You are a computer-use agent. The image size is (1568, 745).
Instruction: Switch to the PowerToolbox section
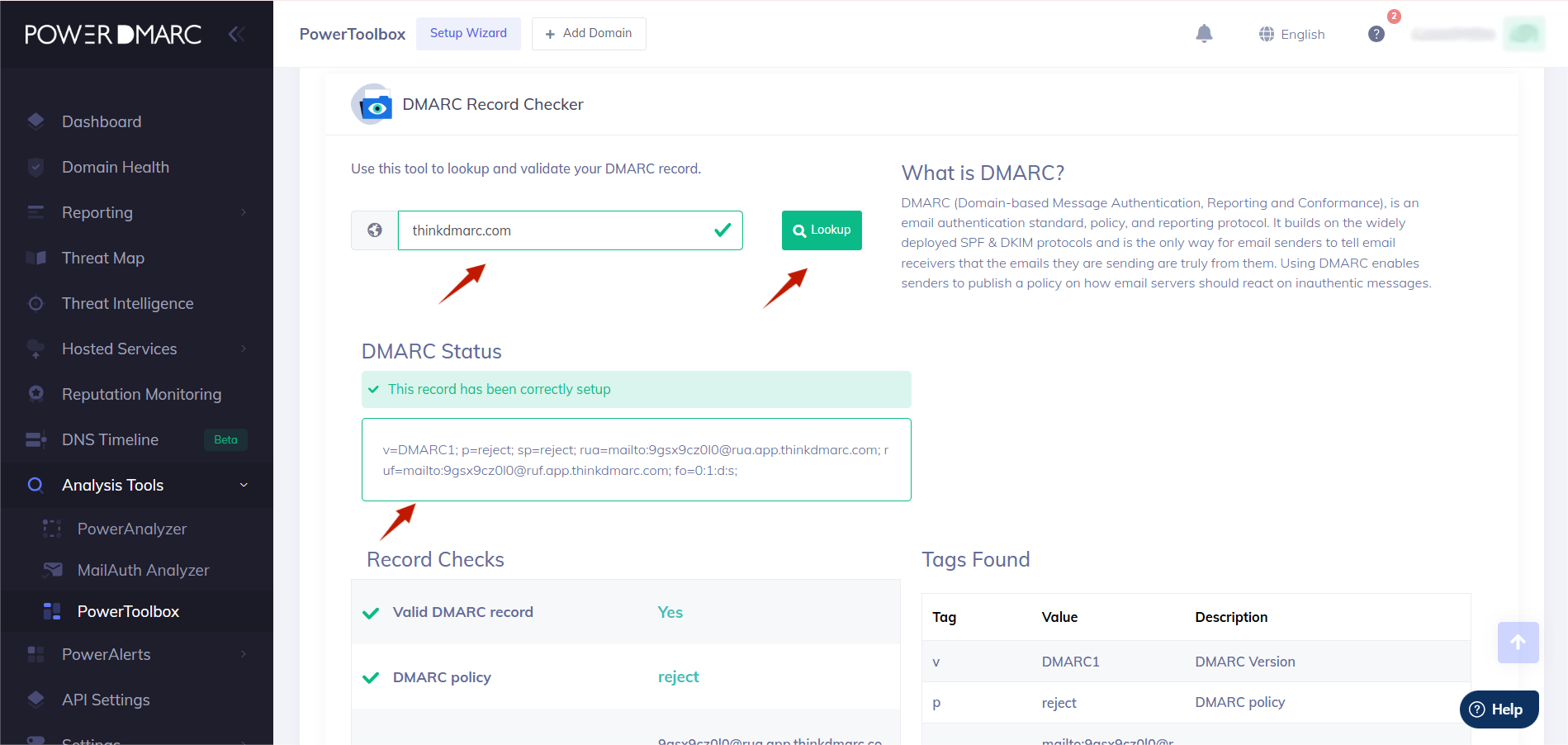point(128,611)
